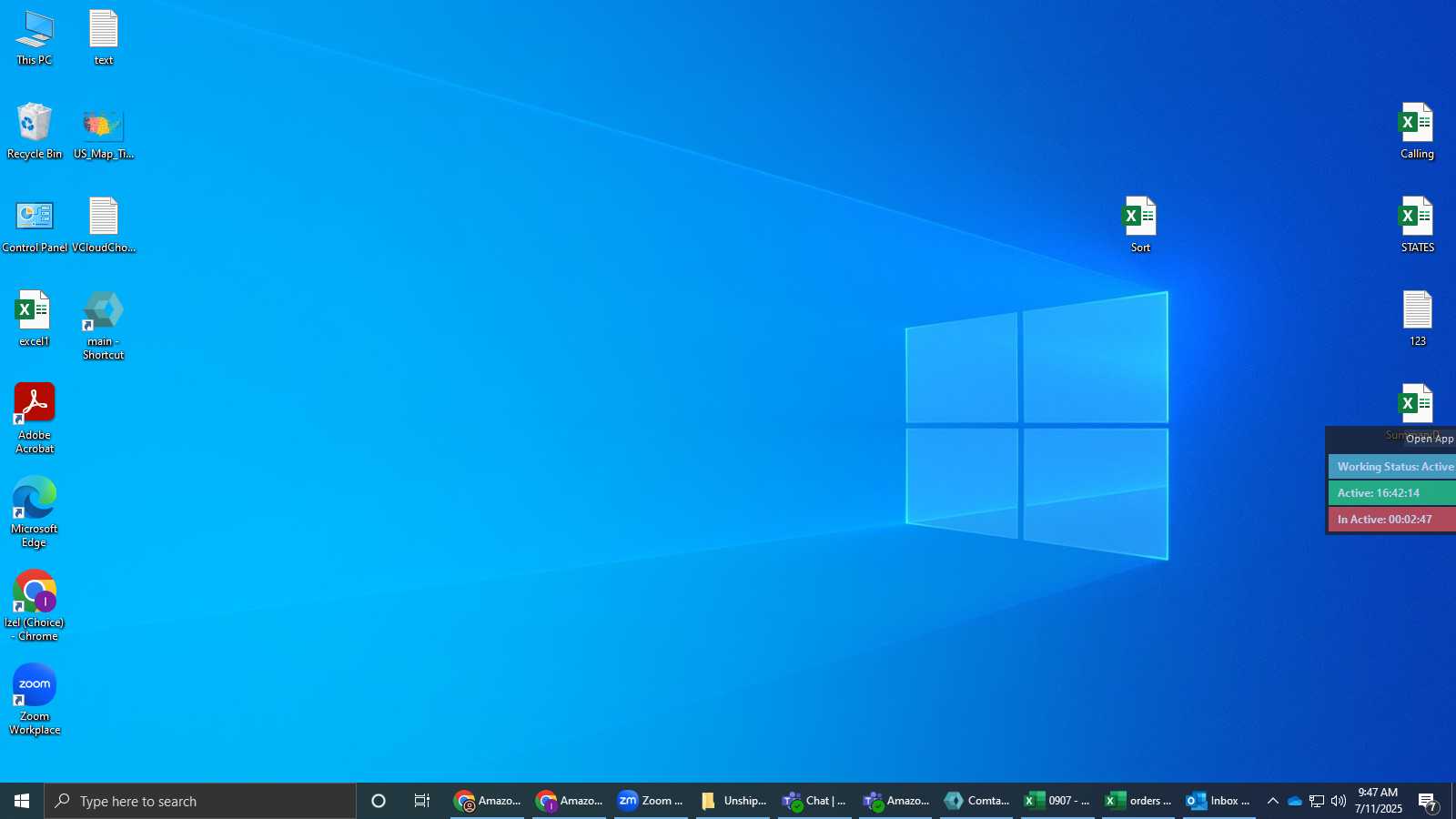Switch to Outlook Inbox taskbar window
1456x819 pixels.
pyautogui.click(x=1219, y=801)
